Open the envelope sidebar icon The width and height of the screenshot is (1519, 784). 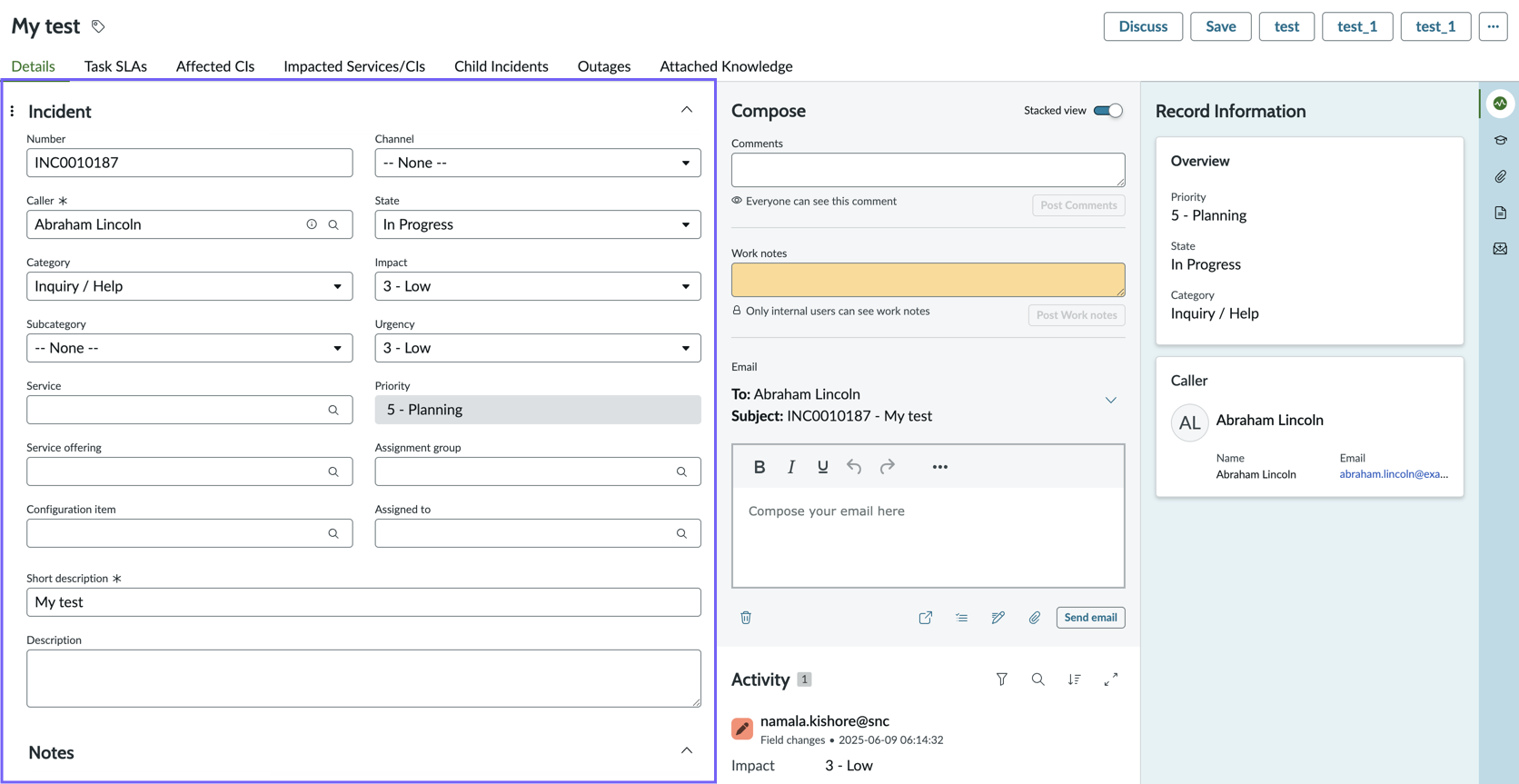pyautogui.click(x=1500, y=249)
